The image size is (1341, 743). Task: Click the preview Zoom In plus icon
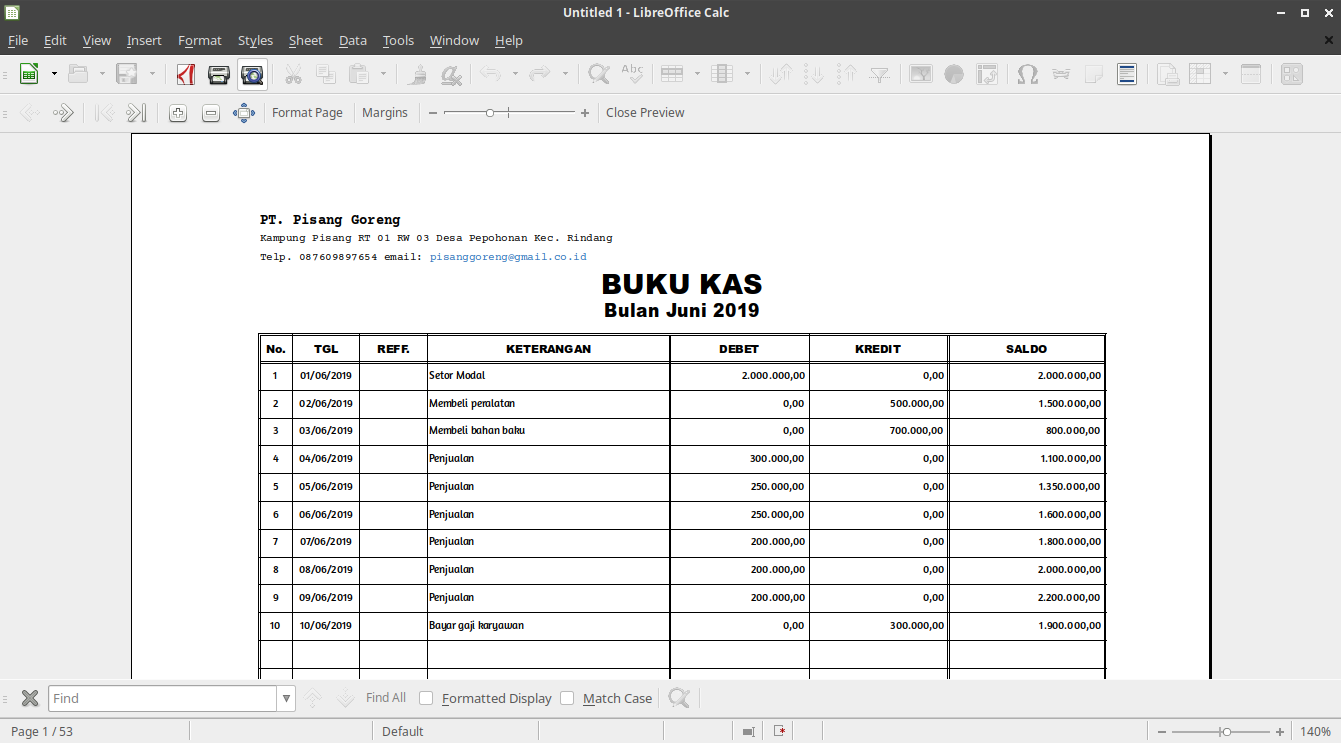click(x=178, y=113)
